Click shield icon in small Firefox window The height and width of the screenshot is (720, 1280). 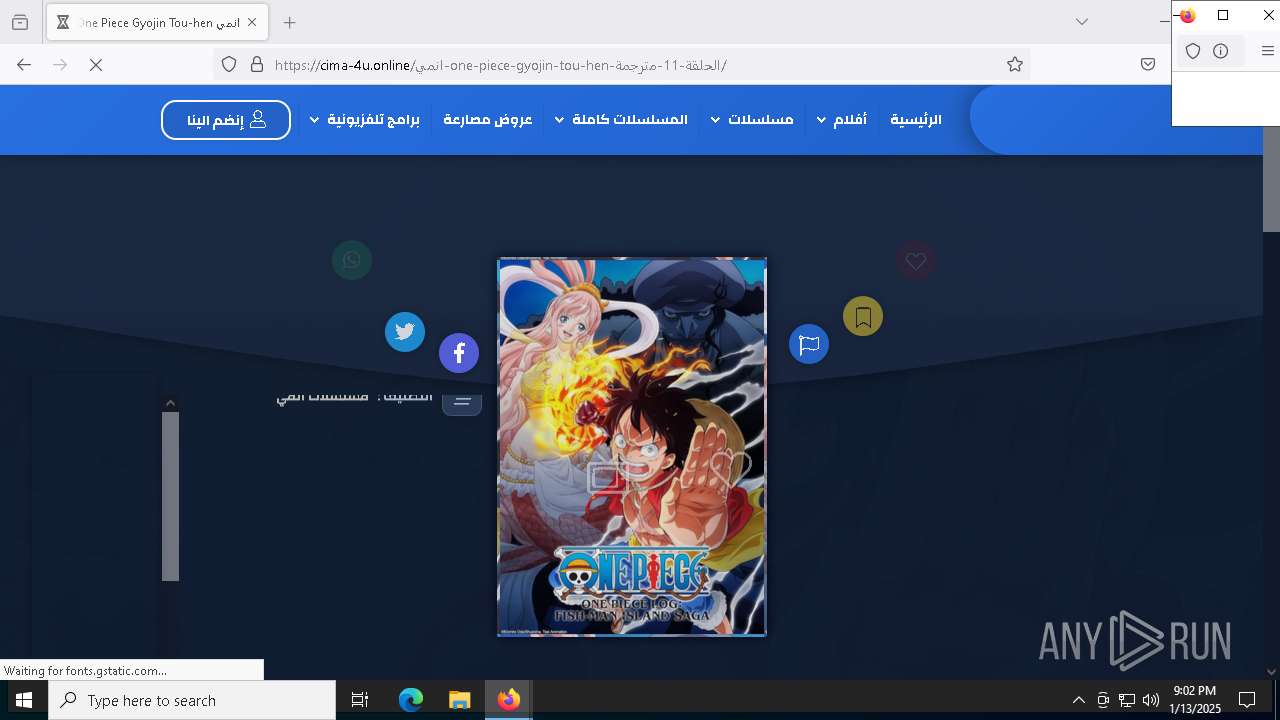1193,51
